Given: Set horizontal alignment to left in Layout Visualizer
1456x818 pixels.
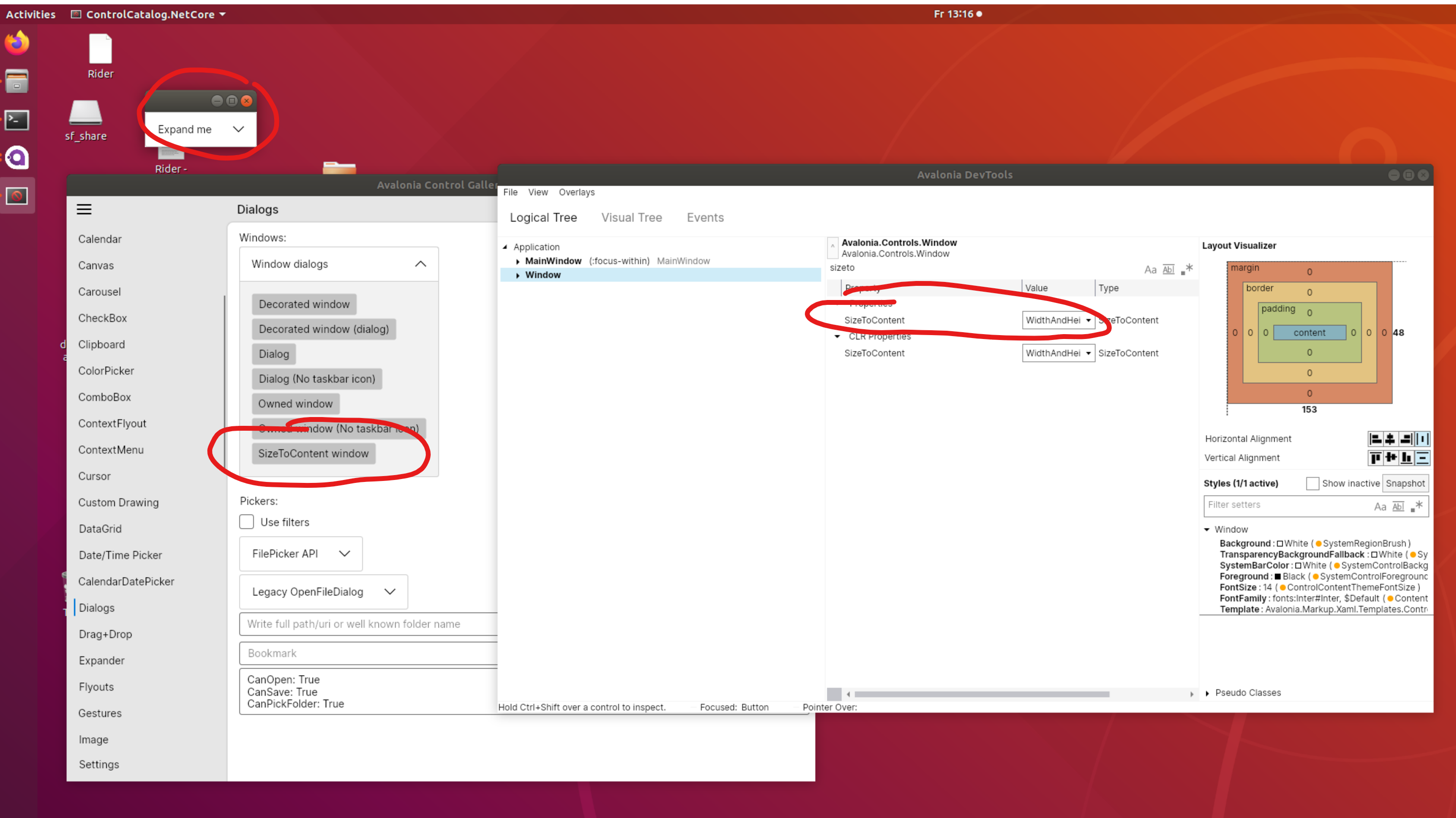Looking at the screenshot, I should point(1376,439).
